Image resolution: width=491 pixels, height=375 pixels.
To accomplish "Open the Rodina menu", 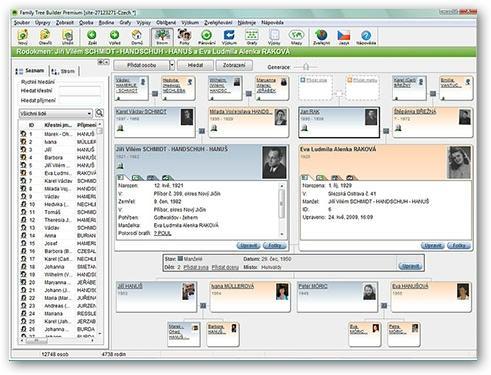I will 107,23.
